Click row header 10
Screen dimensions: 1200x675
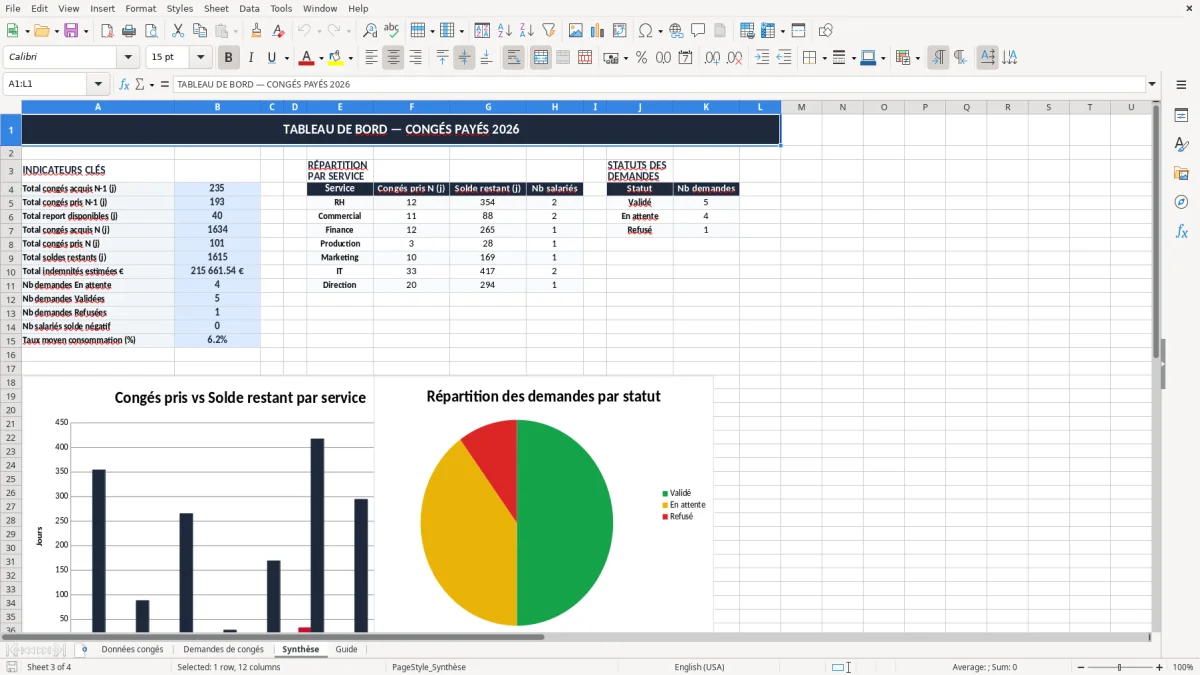[11, 271]
